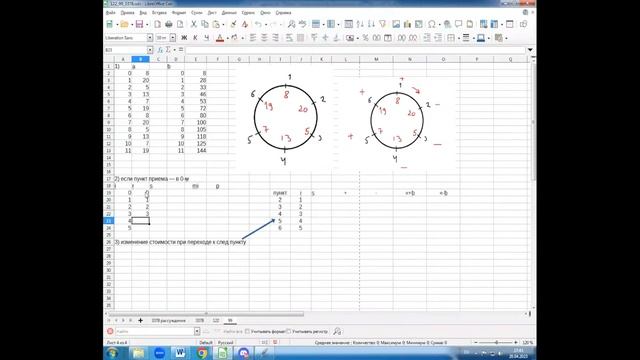This screenshot has height=360, width=640.
Task: Open Find and Replace from find toolbar
Action: 337,331
